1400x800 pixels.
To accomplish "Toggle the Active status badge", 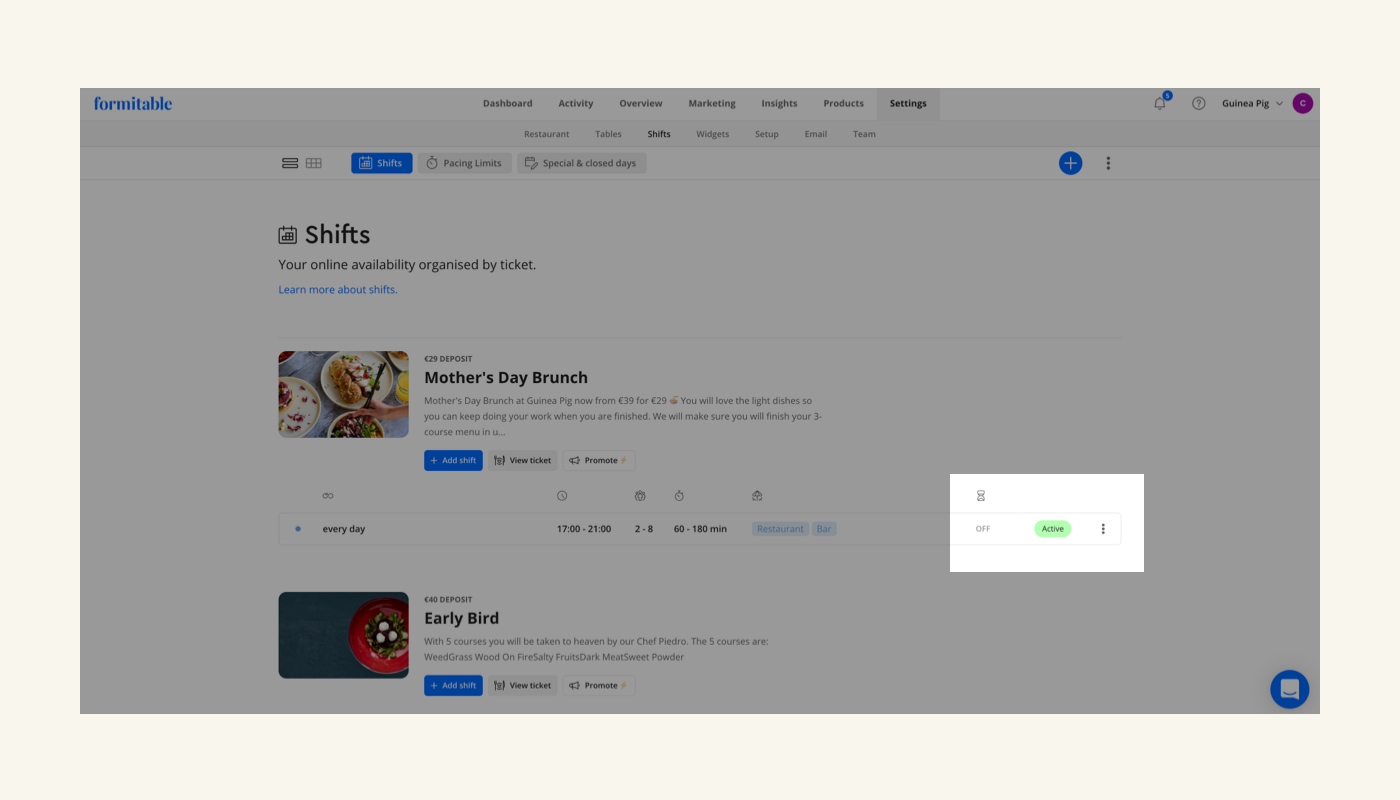I will [x=1052, y=529].
